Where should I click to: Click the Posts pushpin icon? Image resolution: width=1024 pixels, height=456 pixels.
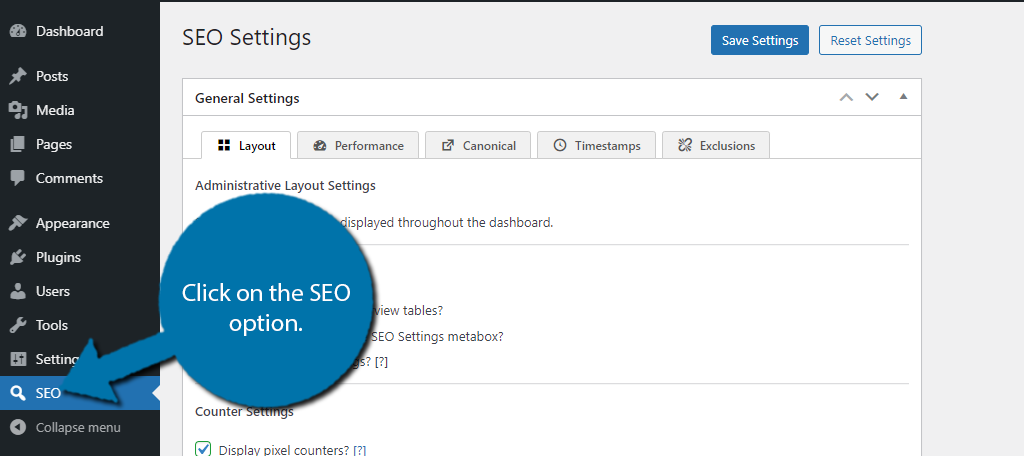tap(18, 76)
